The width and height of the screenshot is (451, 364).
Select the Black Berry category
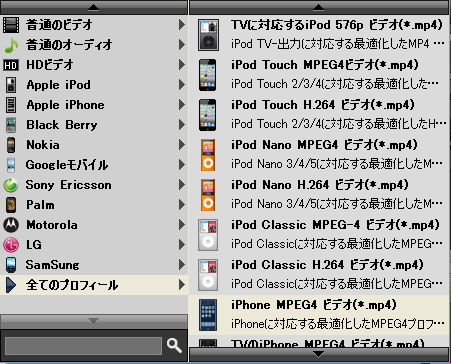(94, 125)
